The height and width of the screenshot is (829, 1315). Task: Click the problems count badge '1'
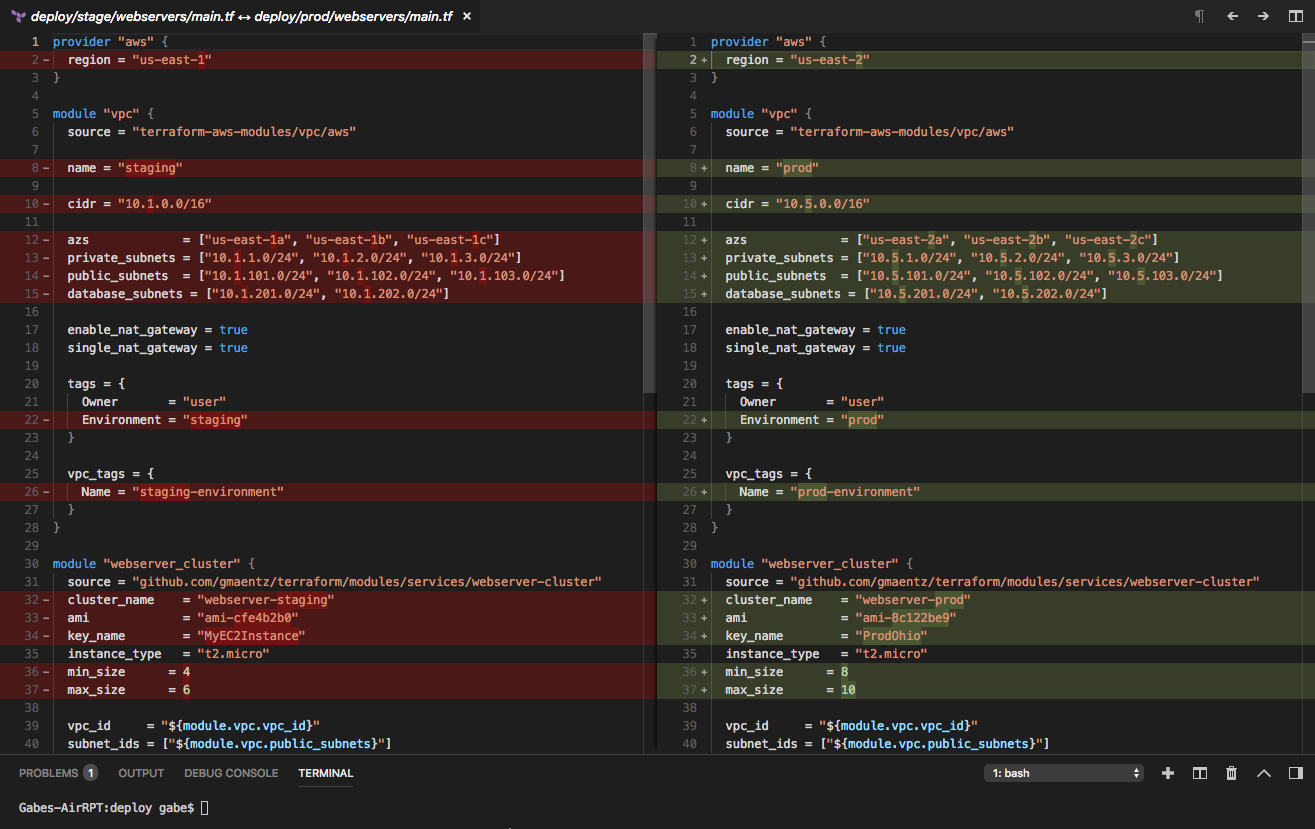click(90, 773)
